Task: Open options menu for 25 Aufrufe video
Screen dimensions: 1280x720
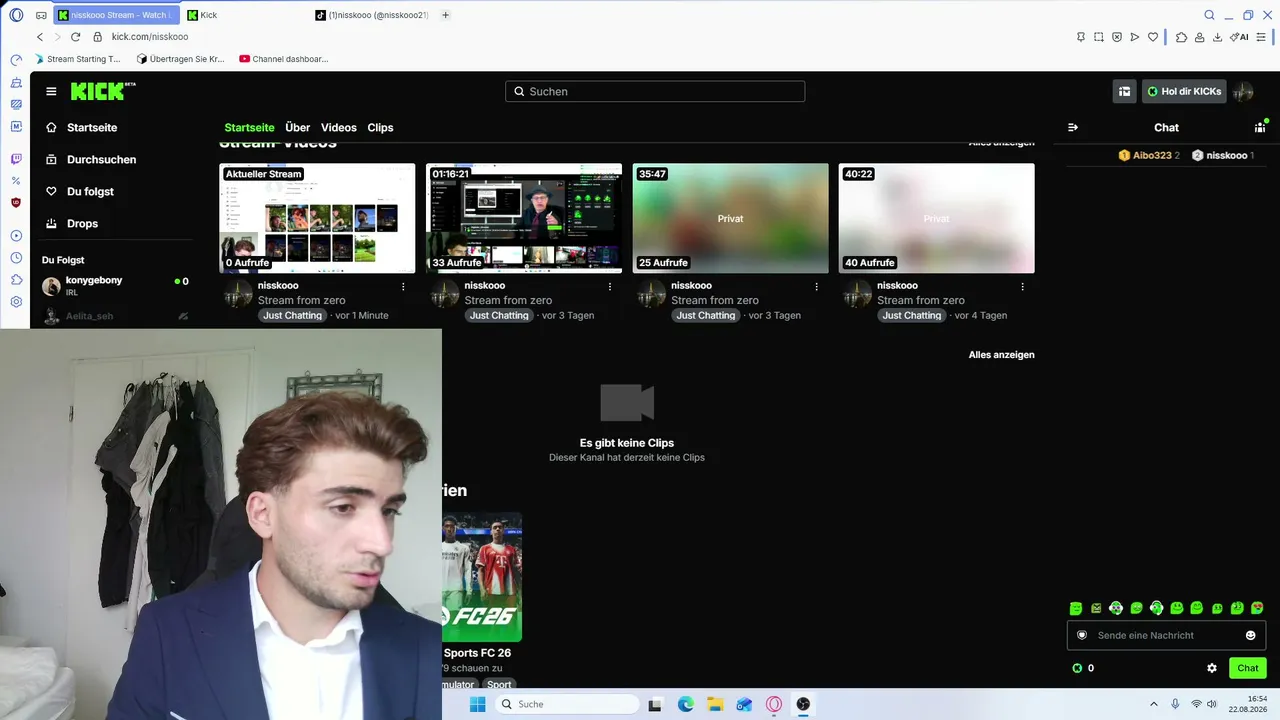Action: pos(816,286)
